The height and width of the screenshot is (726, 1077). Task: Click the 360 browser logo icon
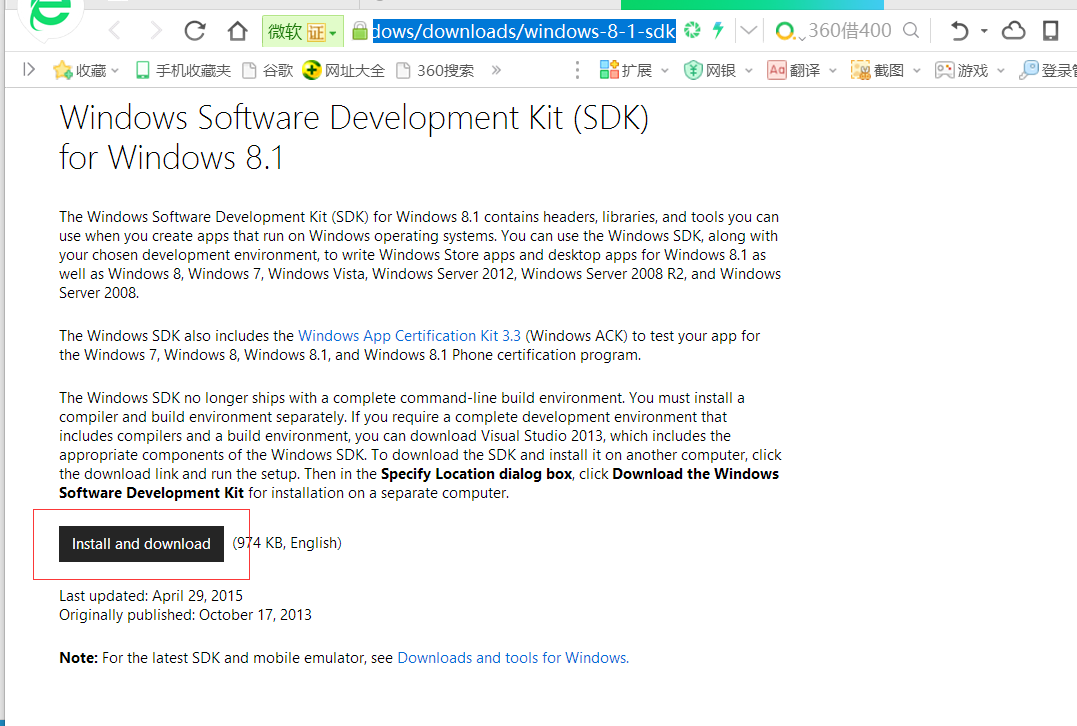[x=50, y=14]
